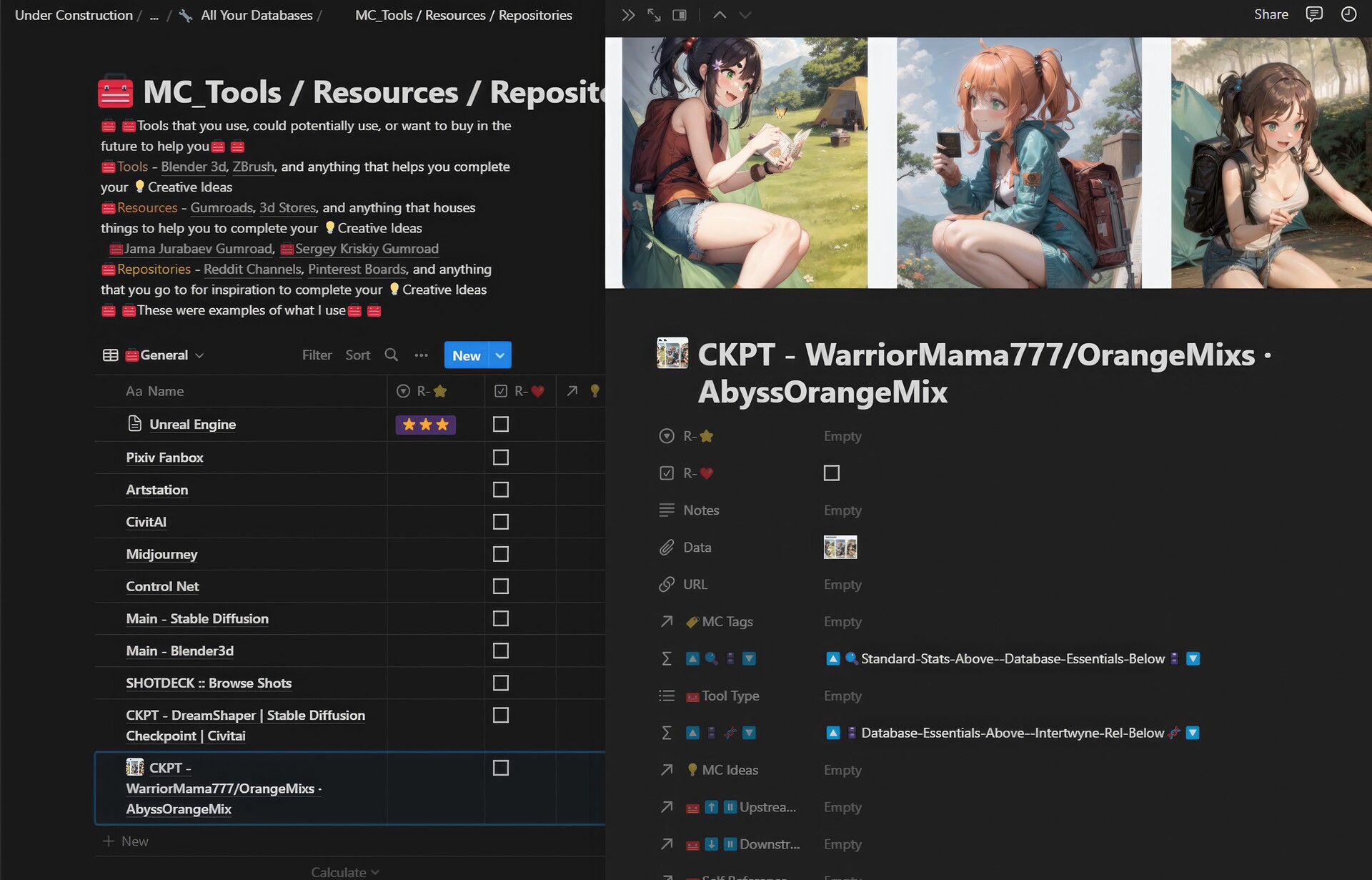This screenshot has width=1372, height=880.
Task: Open Blender 3d link in description
Action: click(193, 167)
